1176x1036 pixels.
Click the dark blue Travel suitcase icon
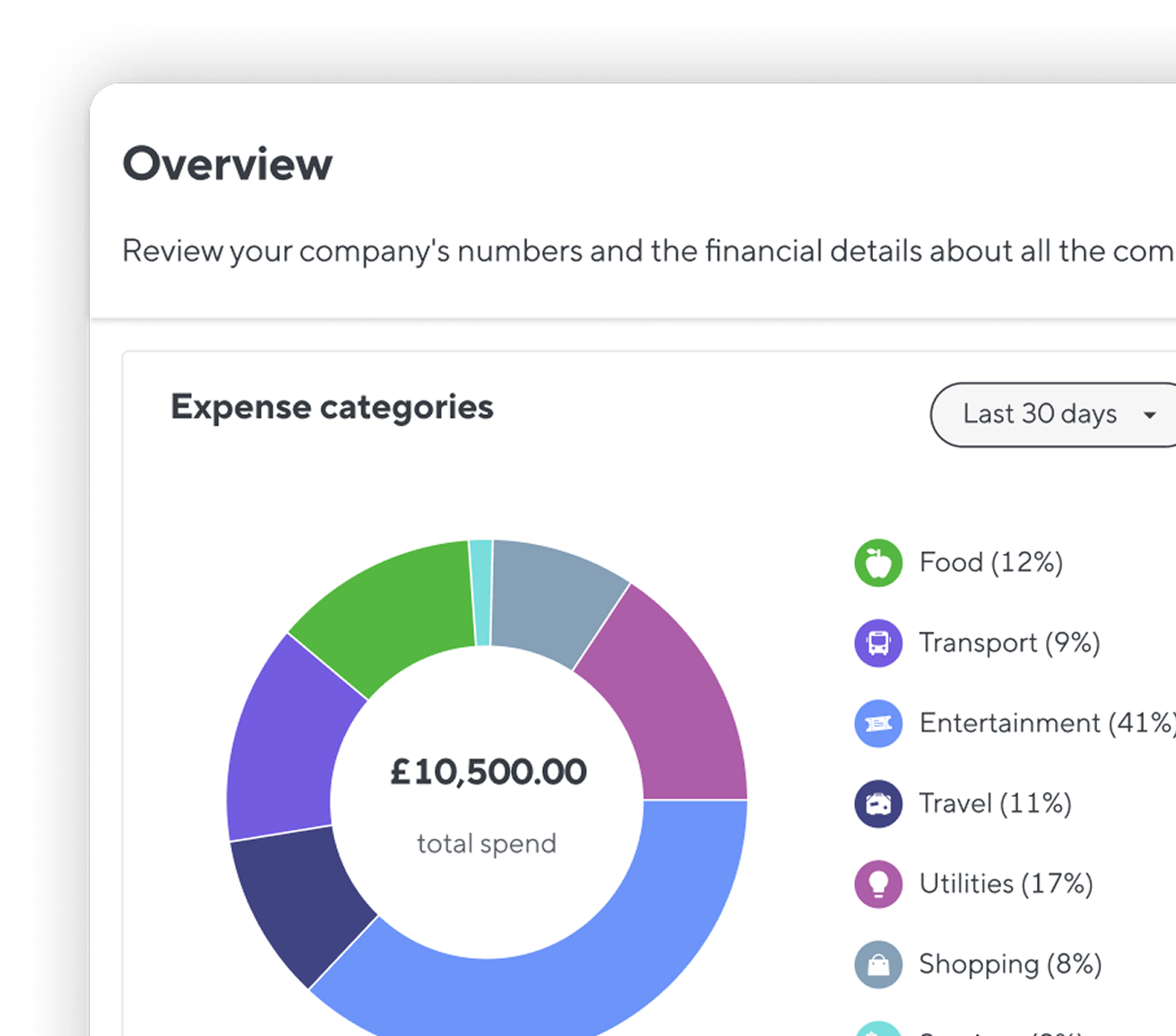(x=878, y=803)
